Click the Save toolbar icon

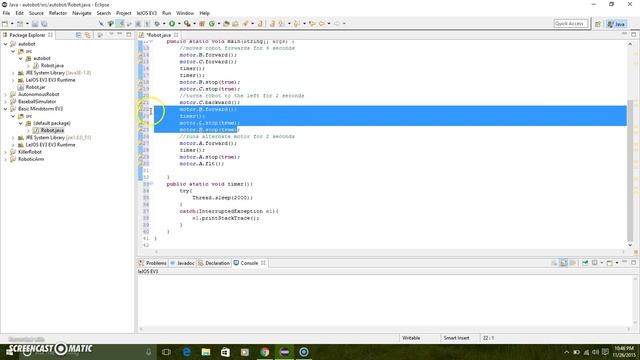click(35, 24)
